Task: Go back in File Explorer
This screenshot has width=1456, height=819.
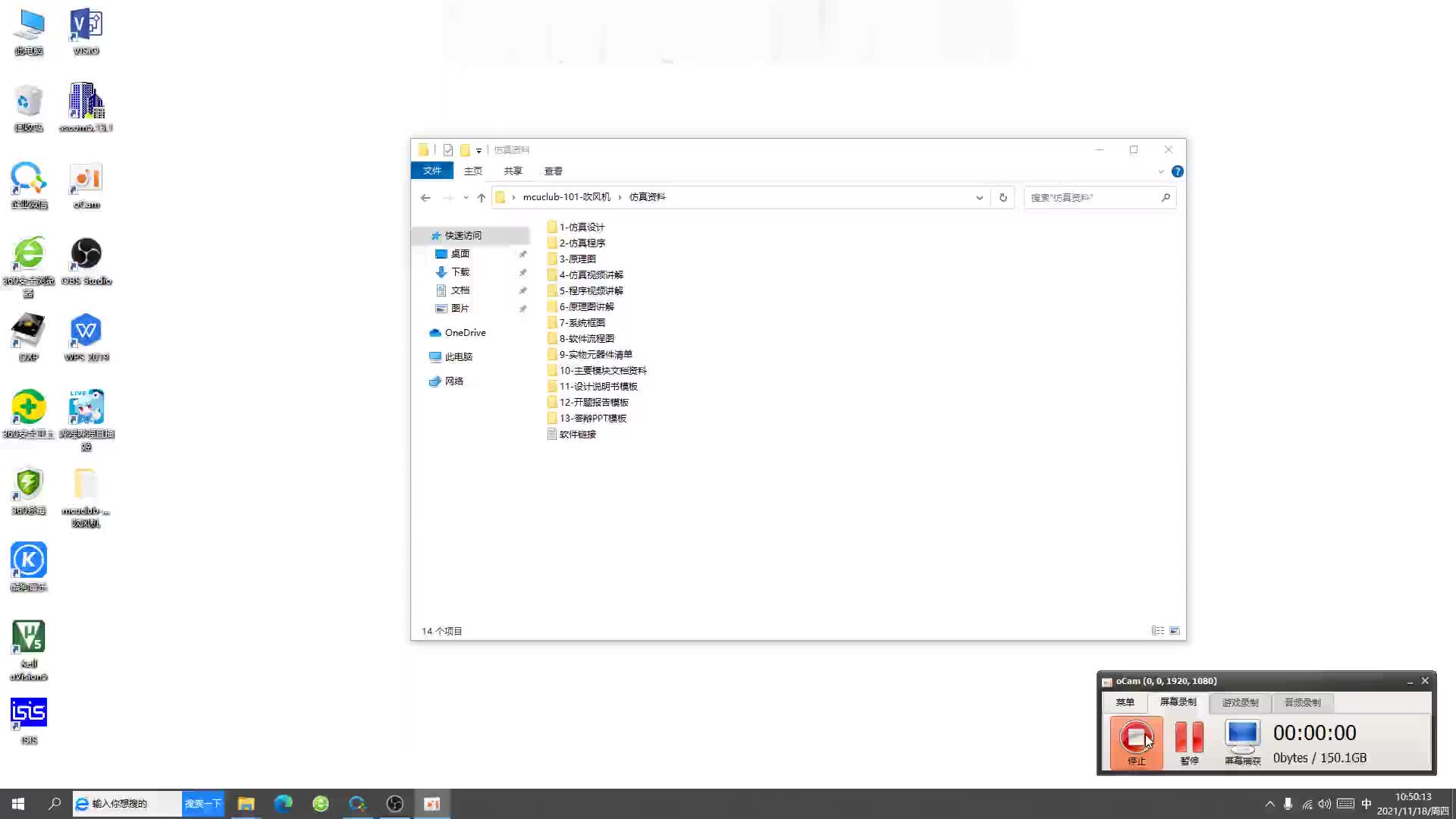Action: pyautogui.click(x=425, y=198)
